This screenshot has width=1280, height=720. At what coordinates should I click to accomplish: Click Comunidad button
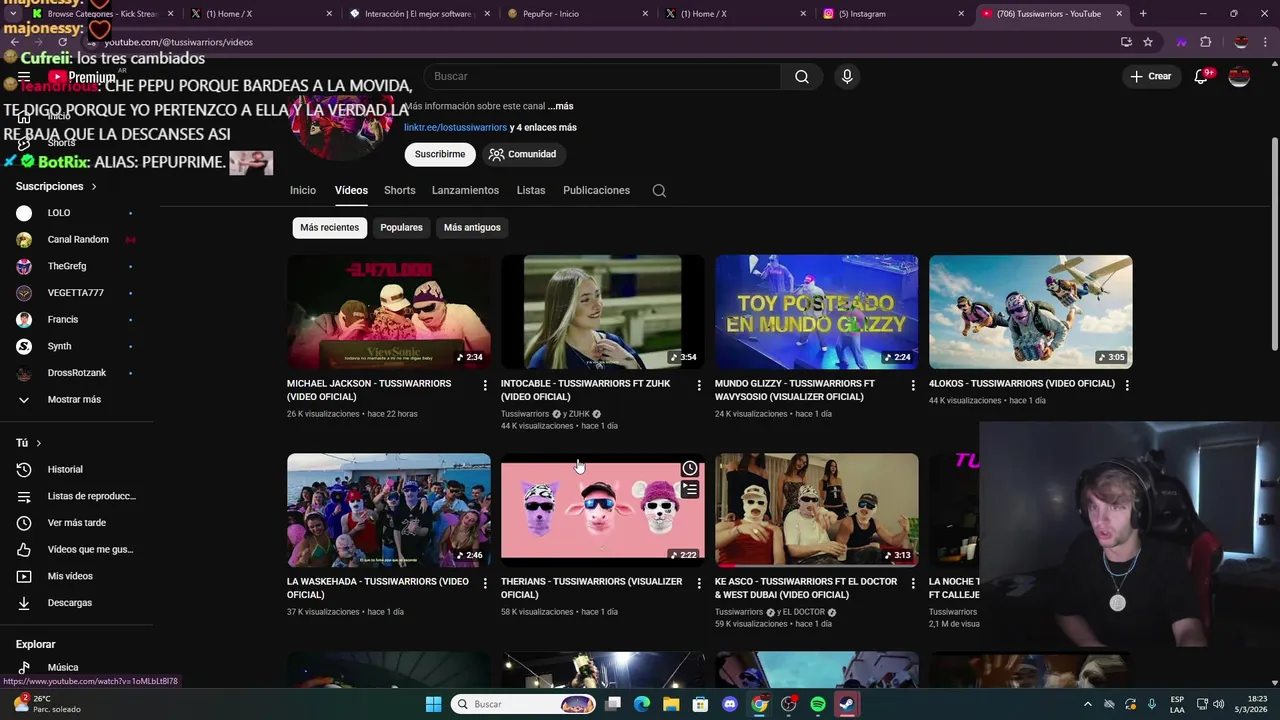click(x=523, y=154)
